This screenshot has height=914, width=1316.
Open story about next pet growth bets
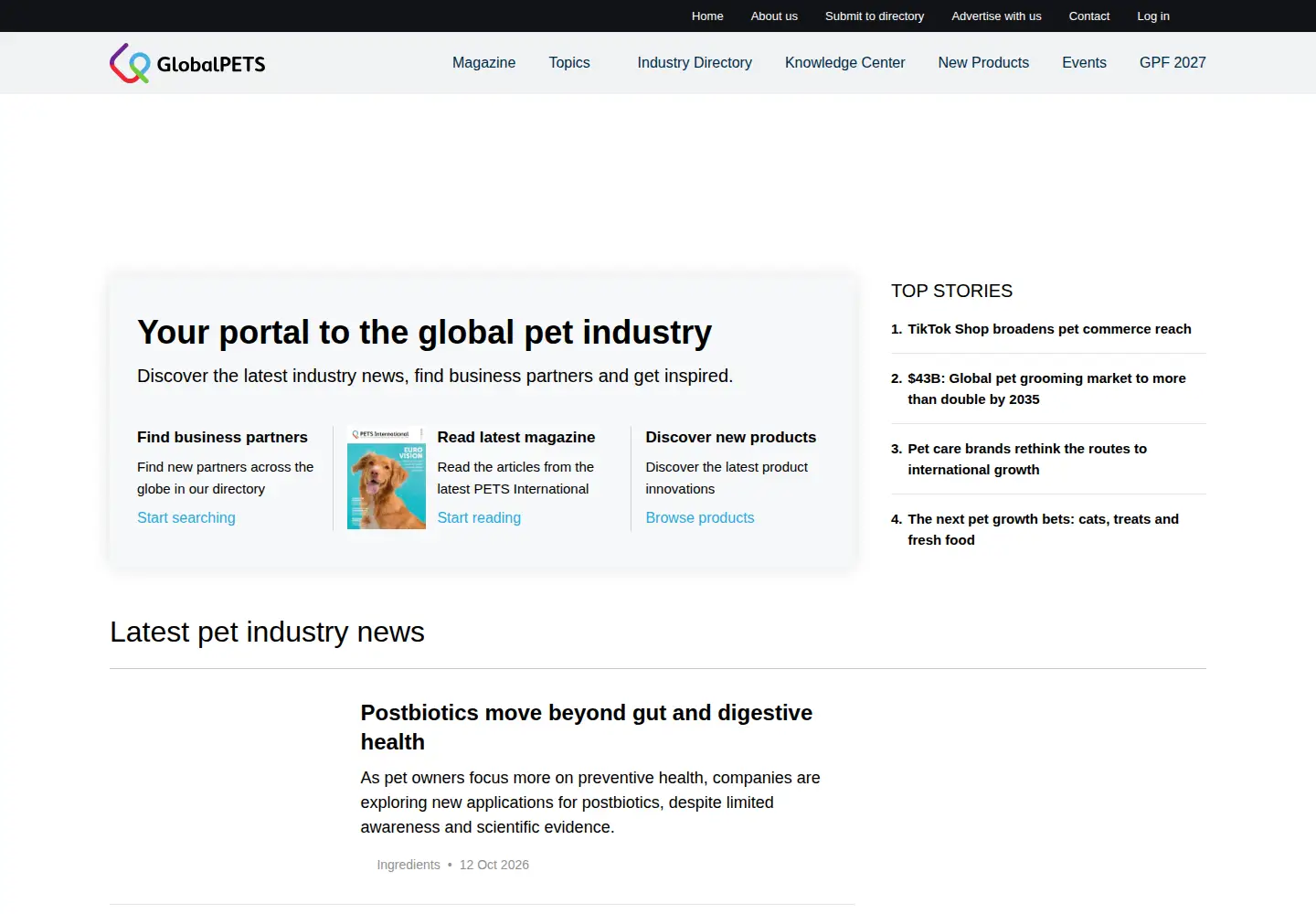click(1043, 529)
